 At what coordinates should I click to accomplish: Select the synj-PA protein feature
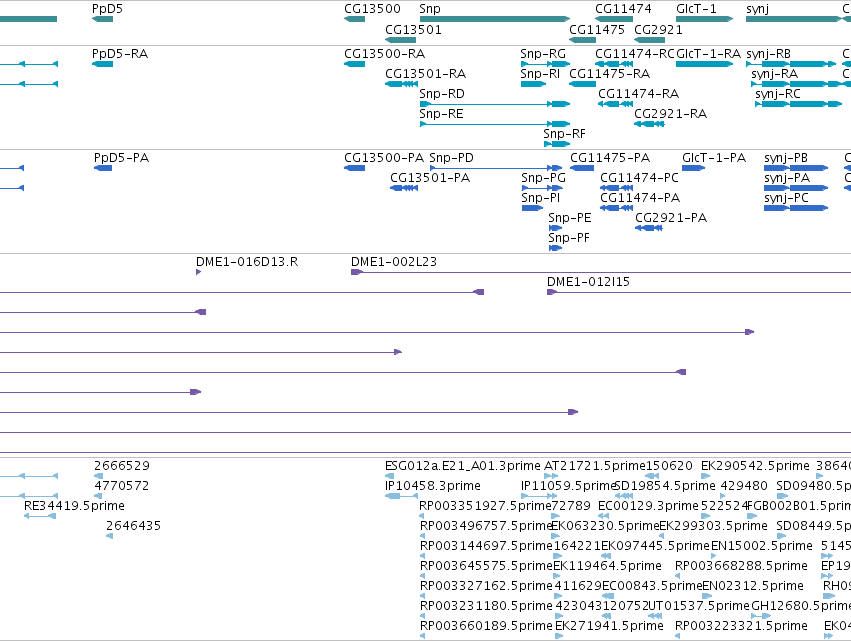[796, 188]
